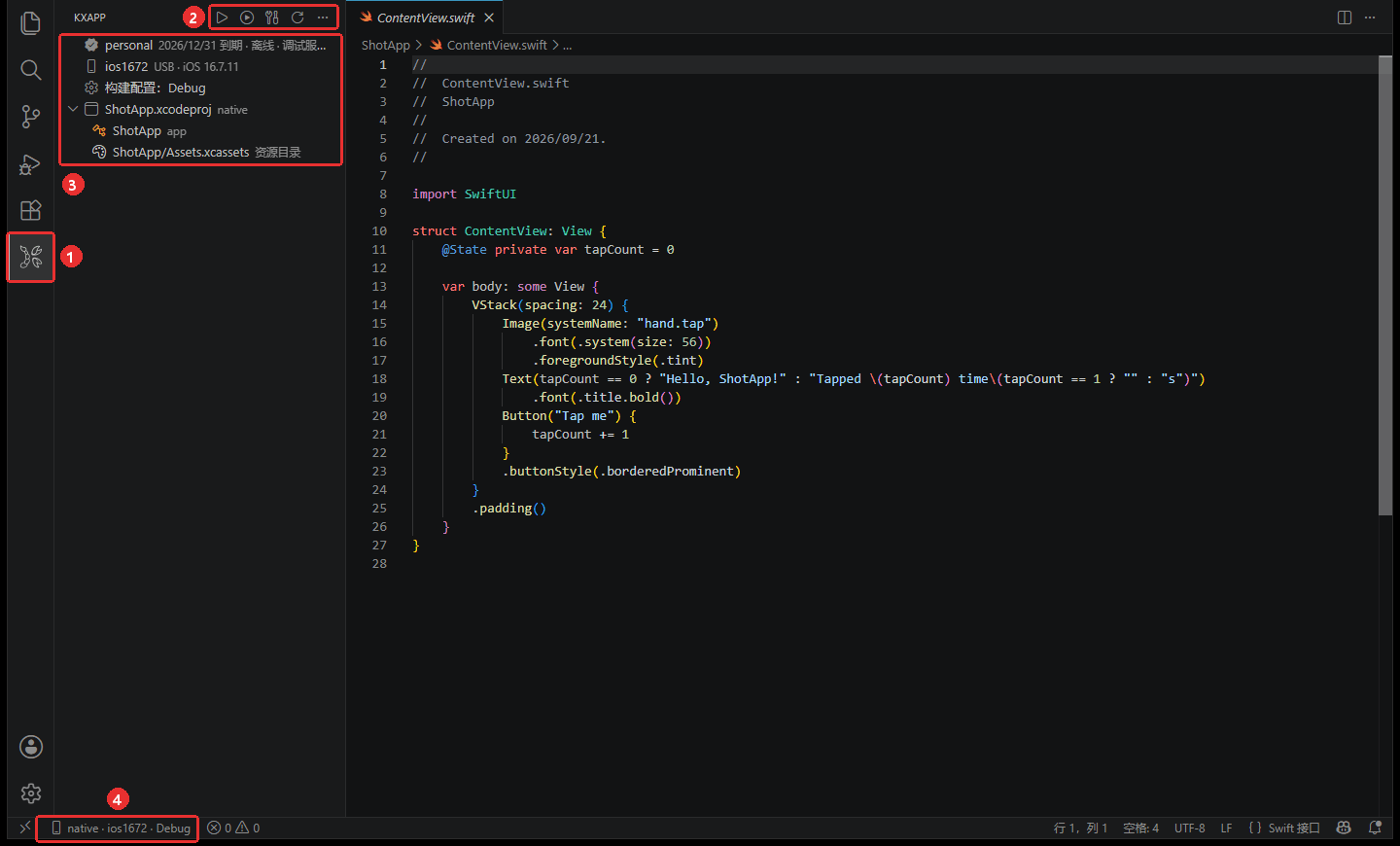Click native · ios1672 · Debug status item

click(120, 828)
